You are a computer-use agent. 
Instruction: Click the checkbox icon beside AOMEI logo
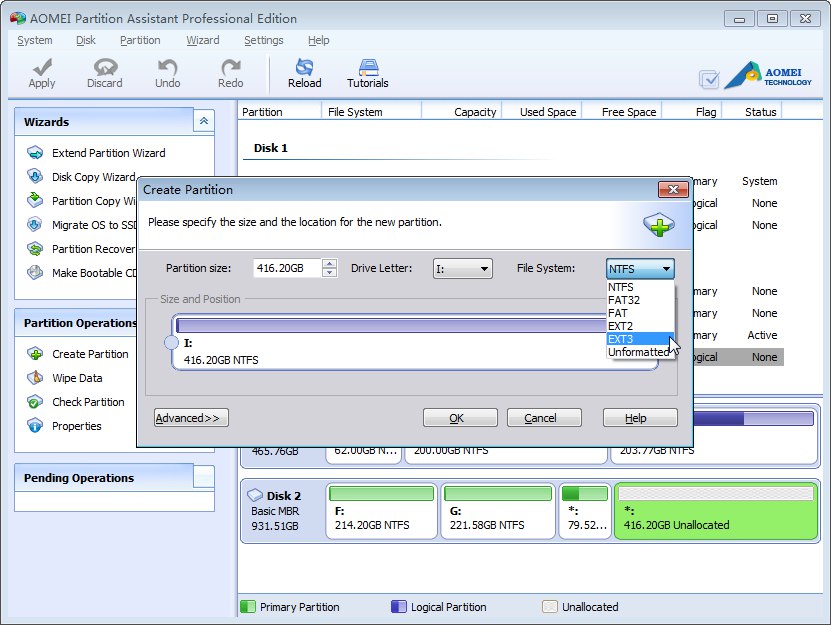[x=709, y=80]
